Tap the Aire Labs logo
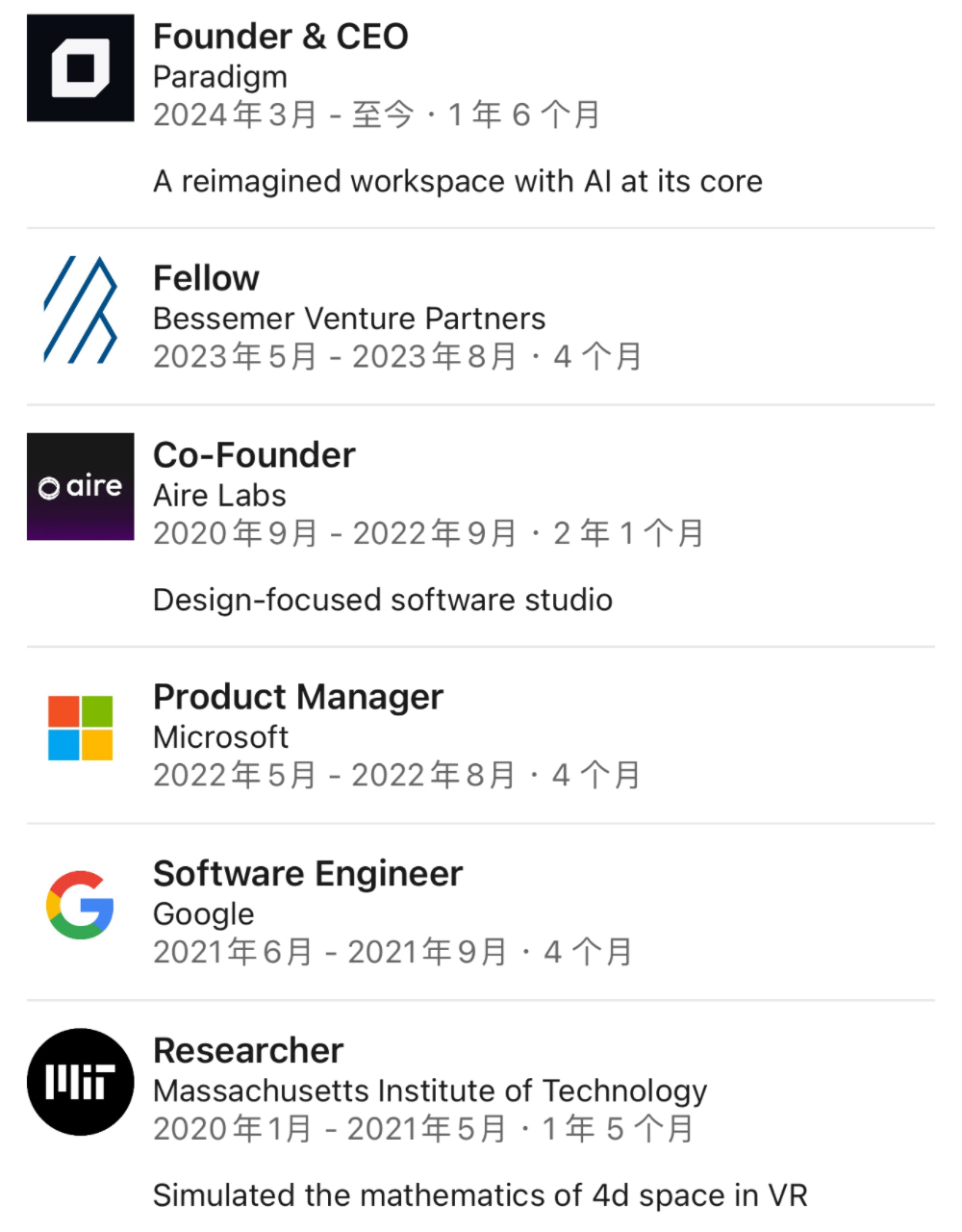 (80, 486)
